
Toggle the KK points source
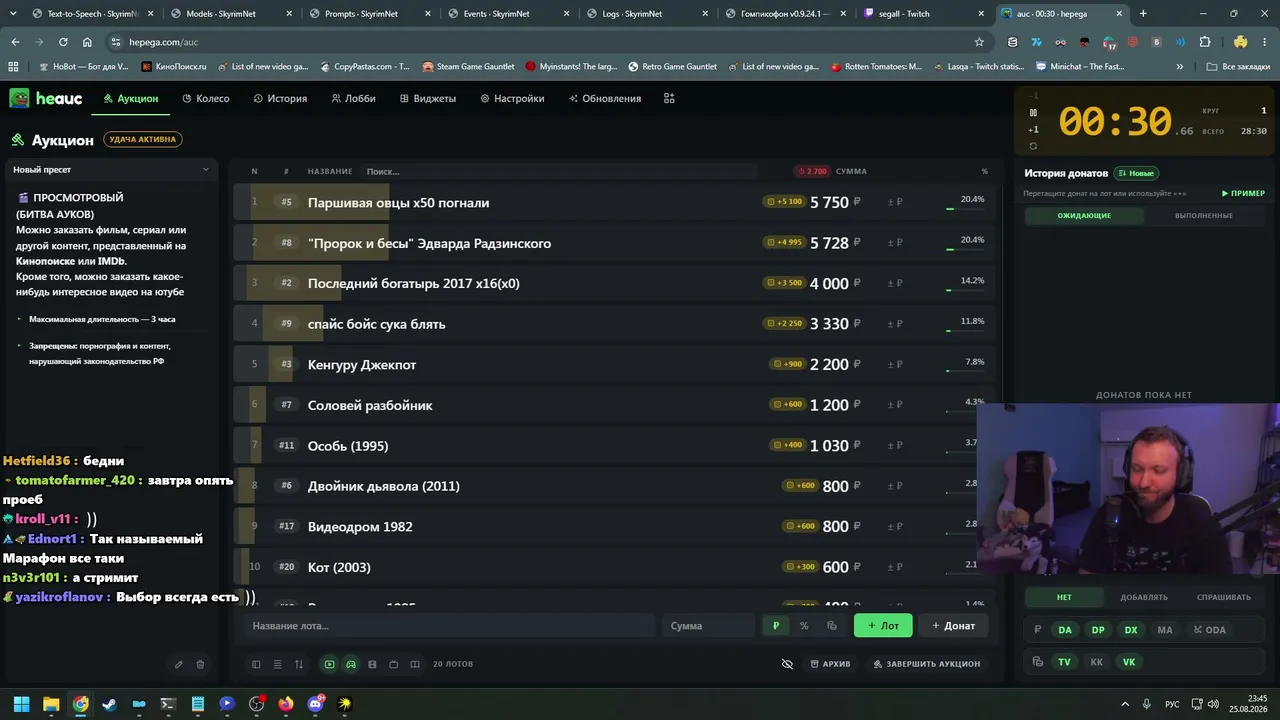(1097, 662)
